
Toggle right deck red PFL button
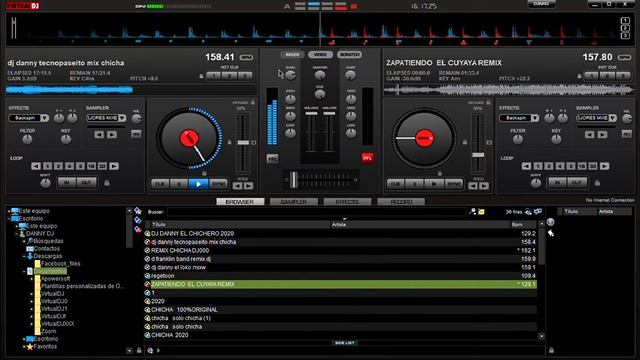[367, 158]
